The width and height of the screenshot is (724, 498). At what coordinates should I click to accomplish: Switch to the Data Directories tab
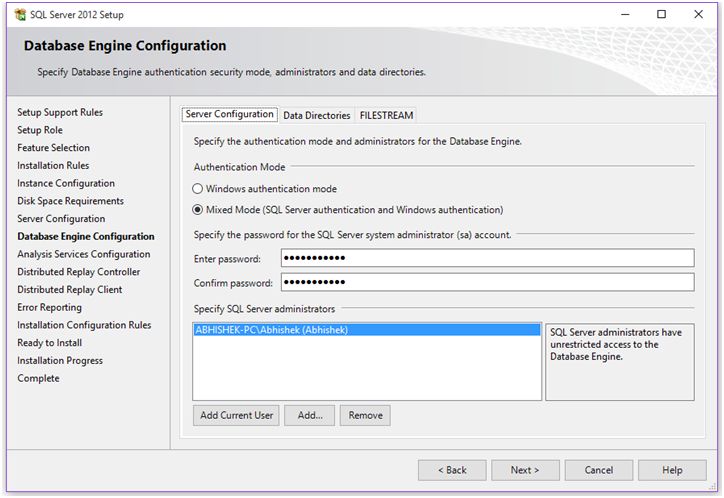pyautogui.click(x=316, y=115)
